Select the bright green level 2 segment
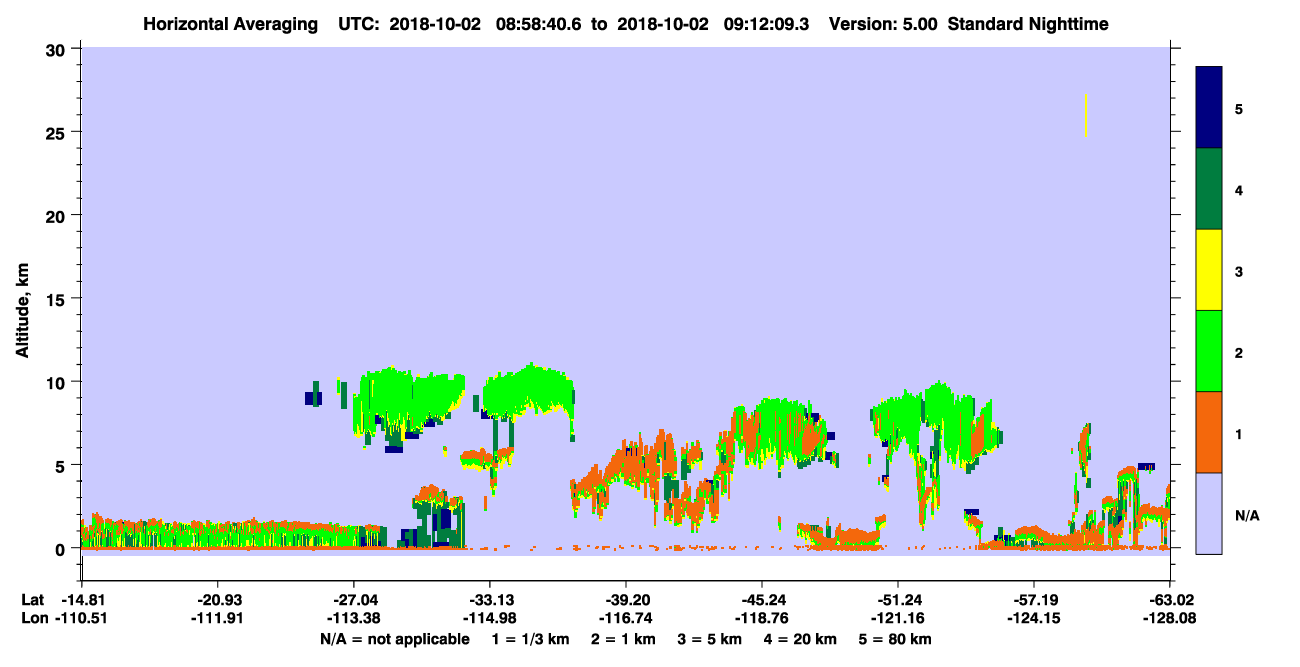 1209,351
